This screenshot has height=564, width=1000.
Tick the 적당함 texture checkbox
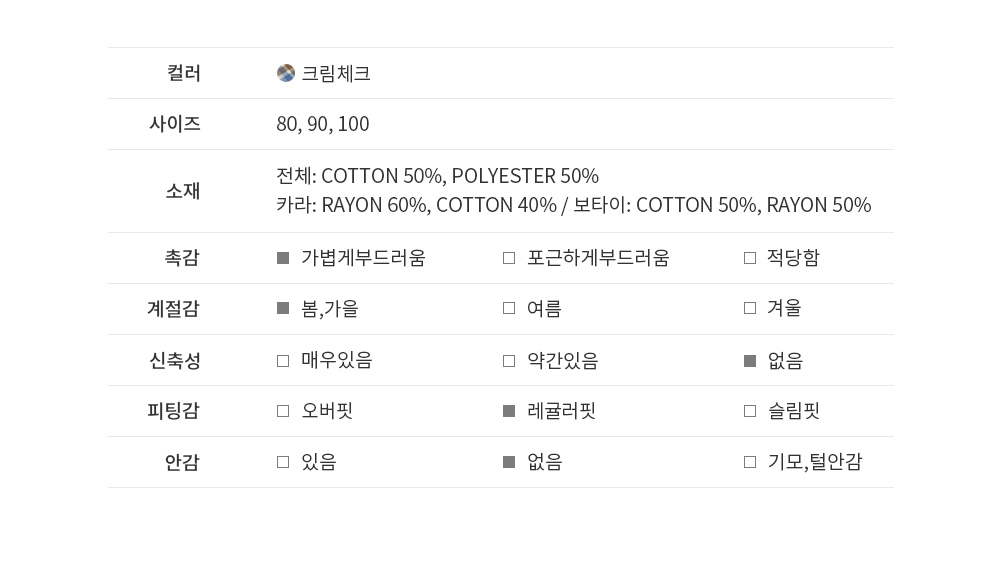(750, 258)
